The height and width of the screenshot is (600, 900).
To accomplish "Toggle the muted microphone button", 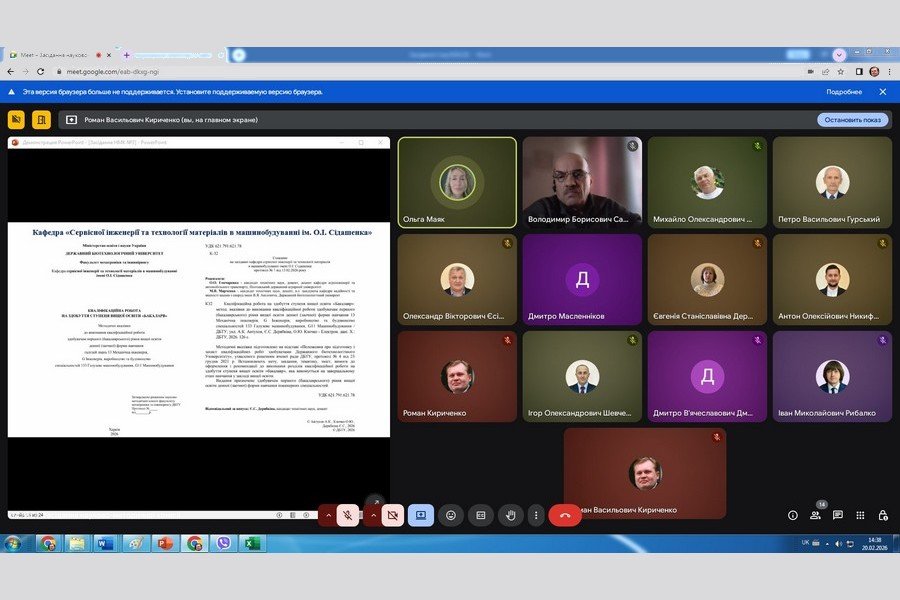I will [348, 515].
